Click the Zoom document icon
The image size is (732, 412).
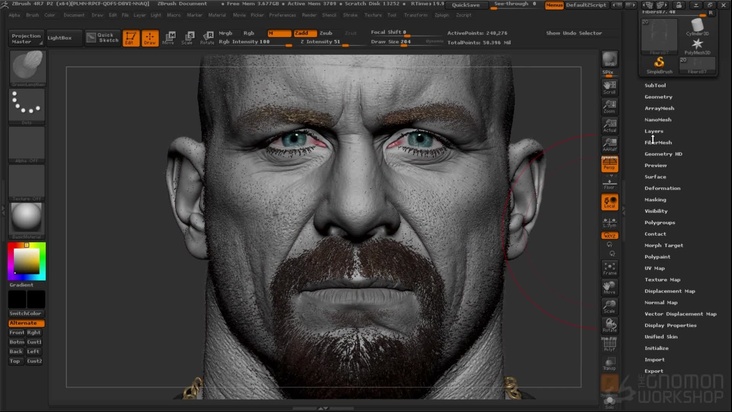tap(609, 106)
